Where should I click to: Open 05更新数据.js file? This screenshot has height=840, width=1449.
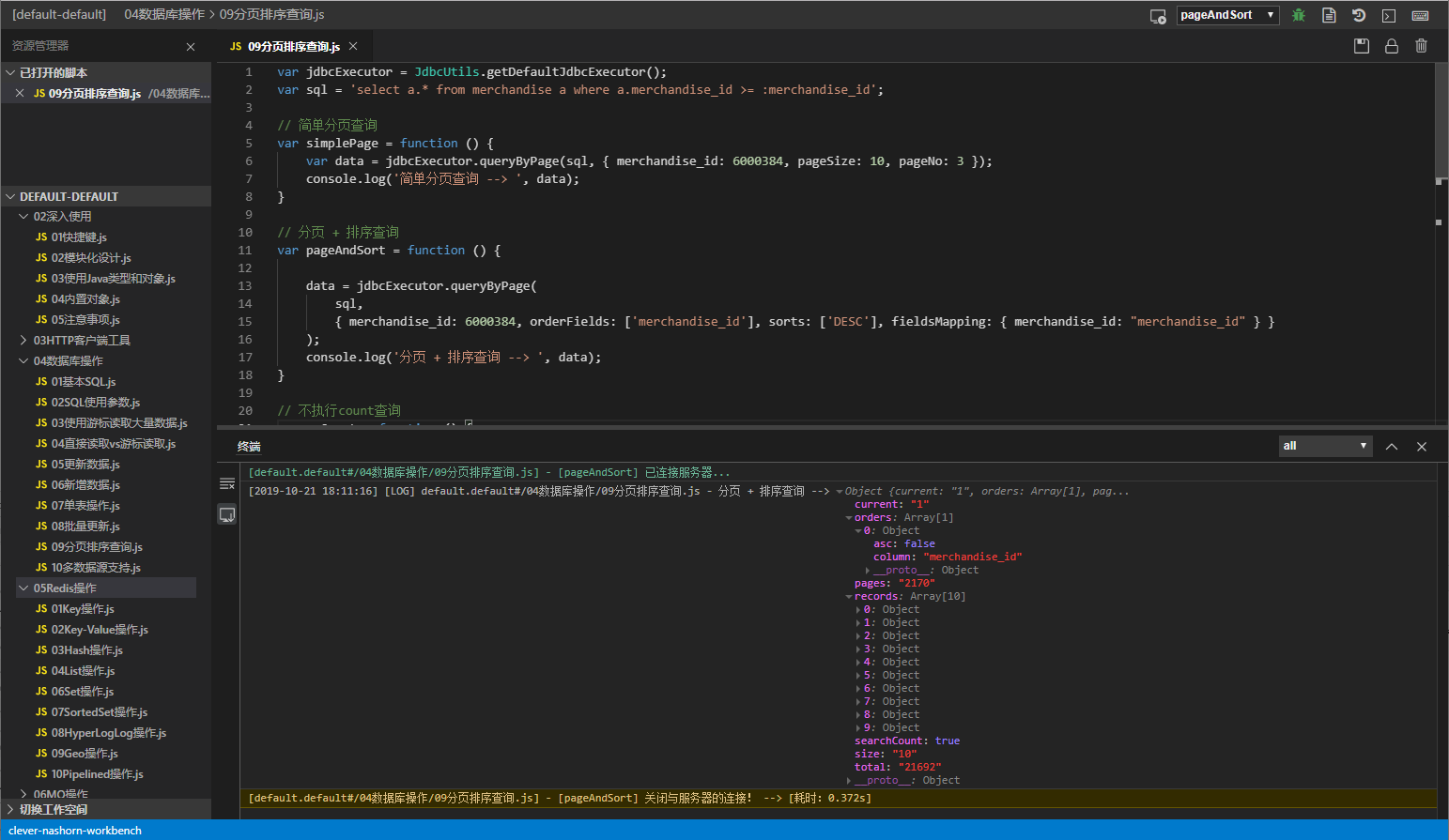(x=85, y=465)
